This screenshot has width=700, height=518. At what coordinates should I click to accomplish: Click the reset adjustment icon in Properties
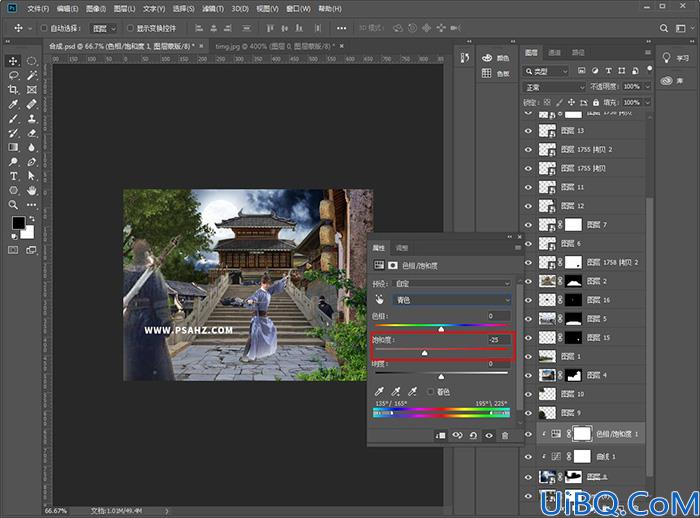coord(473,435)
